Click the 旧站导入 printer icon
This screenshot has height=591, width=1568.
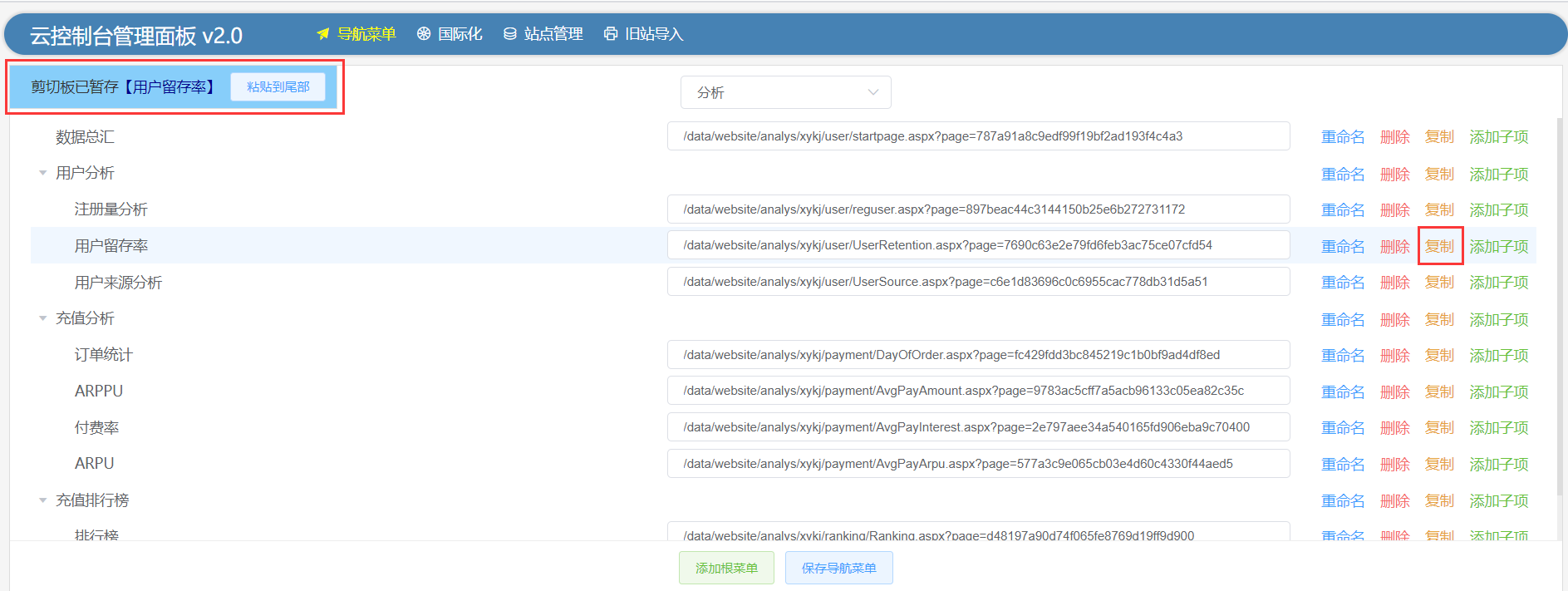[x=611, y=34]
